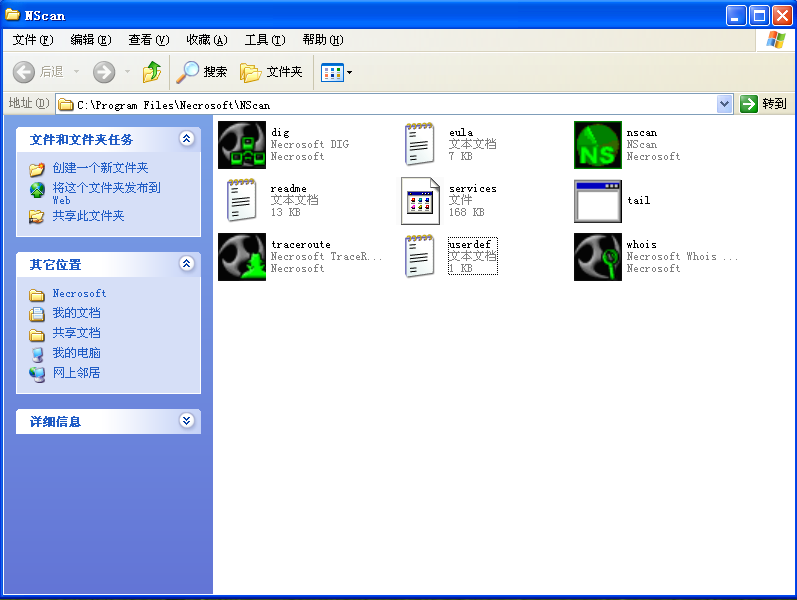797x600 pixels.
Task: Open the 收藏(A) menu
Action: click(x=206, y=40)
